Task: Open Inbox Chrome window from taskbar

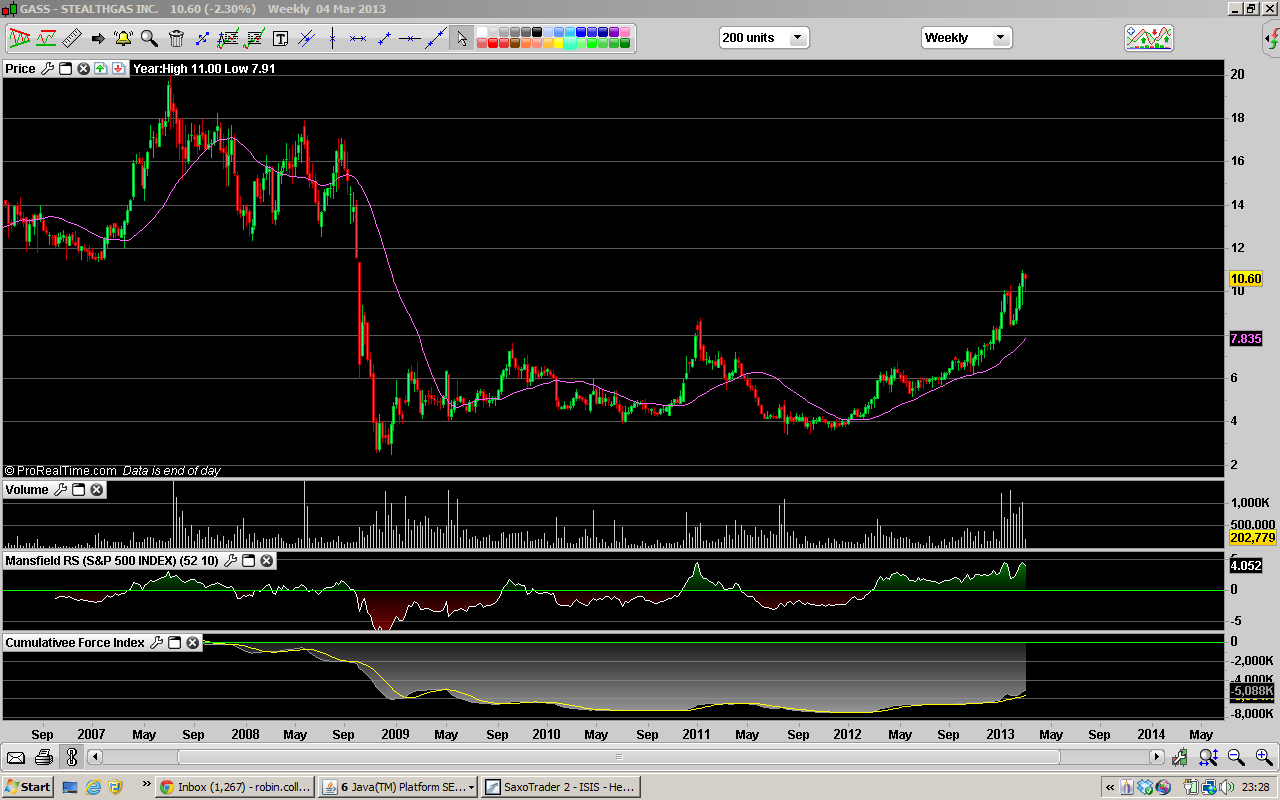Action: click(236, 787)
